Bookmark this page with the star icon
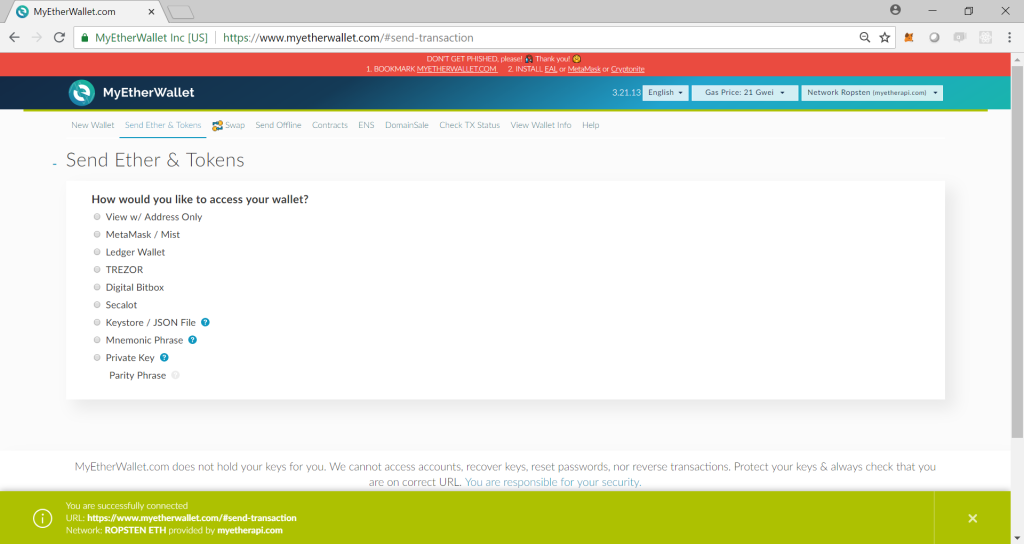The height and width of the screenshot is (544, 1024). (885, 38)
